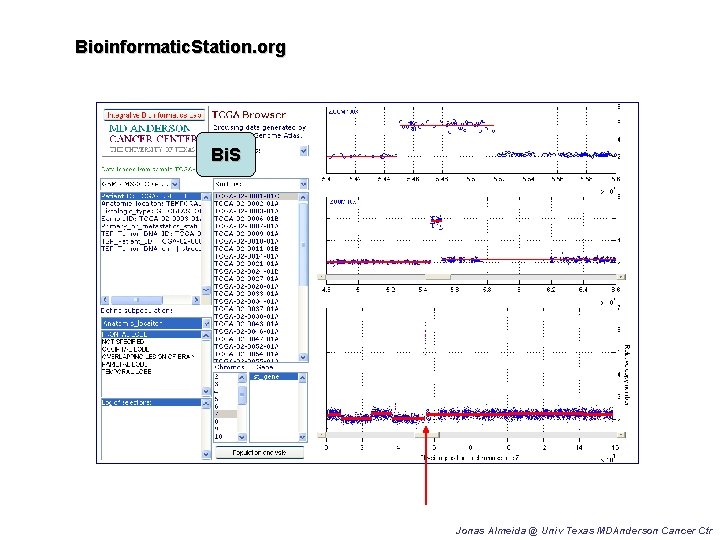Screen dimensions: 720x540
Task: Click the bottom plot's scroll-left arrow
Action: [x=322, y=434]
